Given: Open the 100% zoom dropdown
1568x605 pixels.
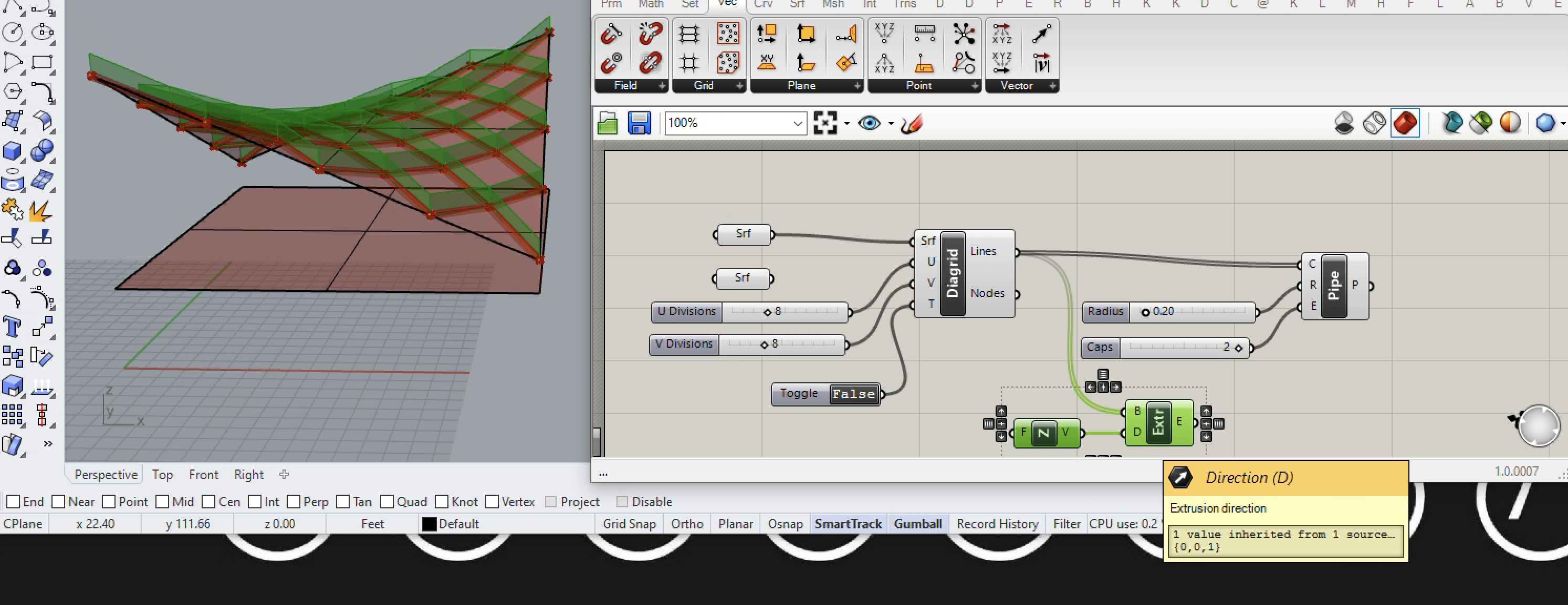Looking at the screenshot, I should [x=798, y=123].
